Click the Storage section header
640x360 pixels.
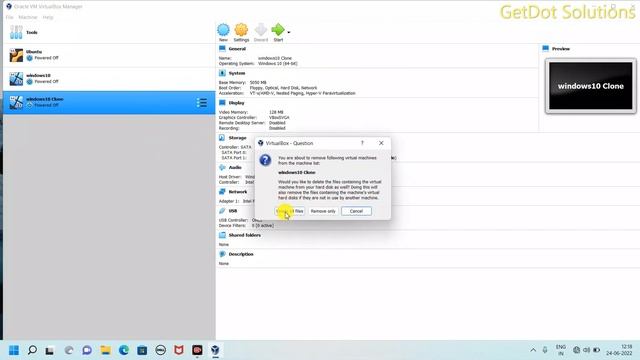(x=237, y=138)
